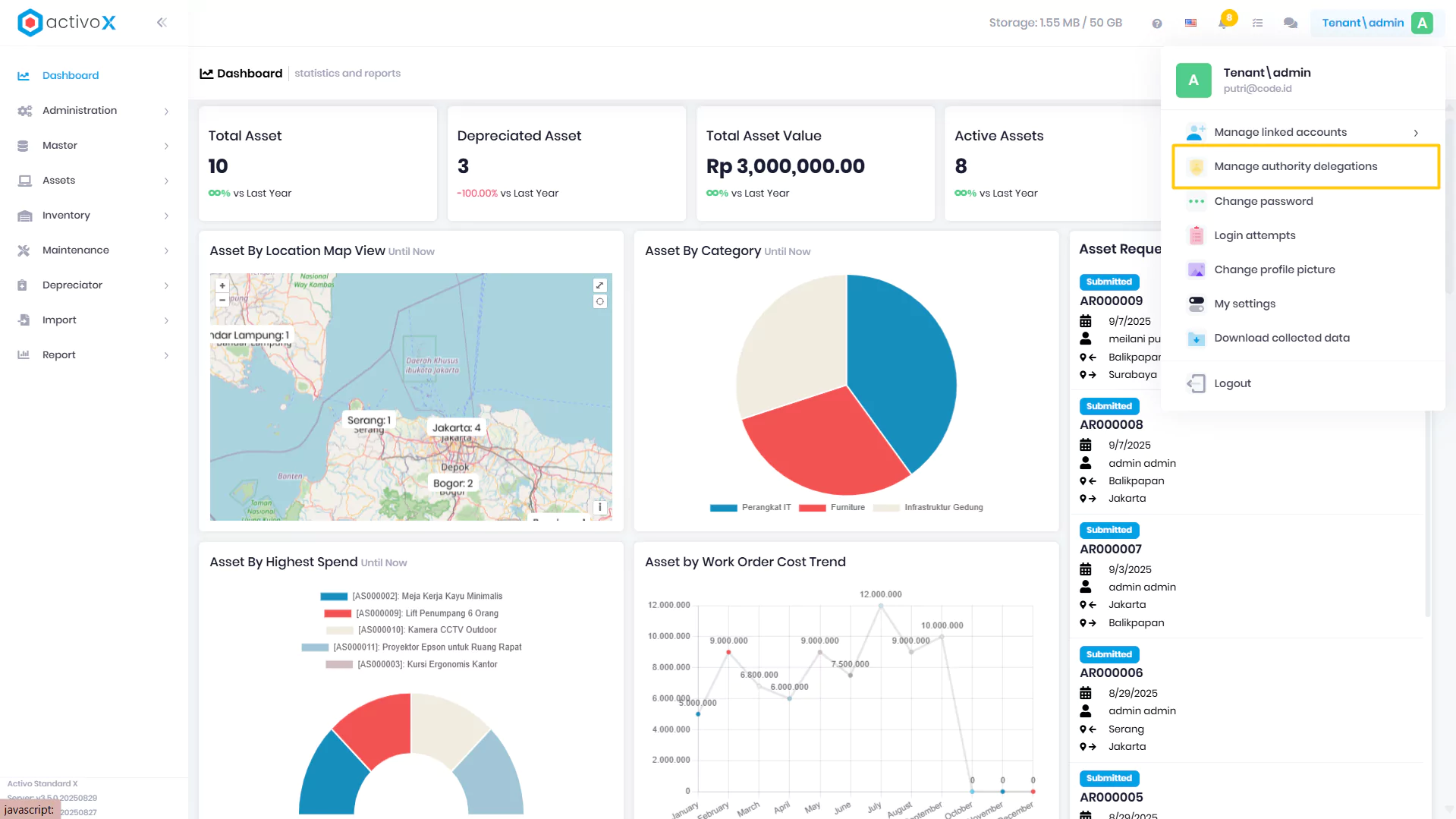Go to the Dashboard sidebar link
The width and height of the screenshot is (1456, 819).
point(71,76)
